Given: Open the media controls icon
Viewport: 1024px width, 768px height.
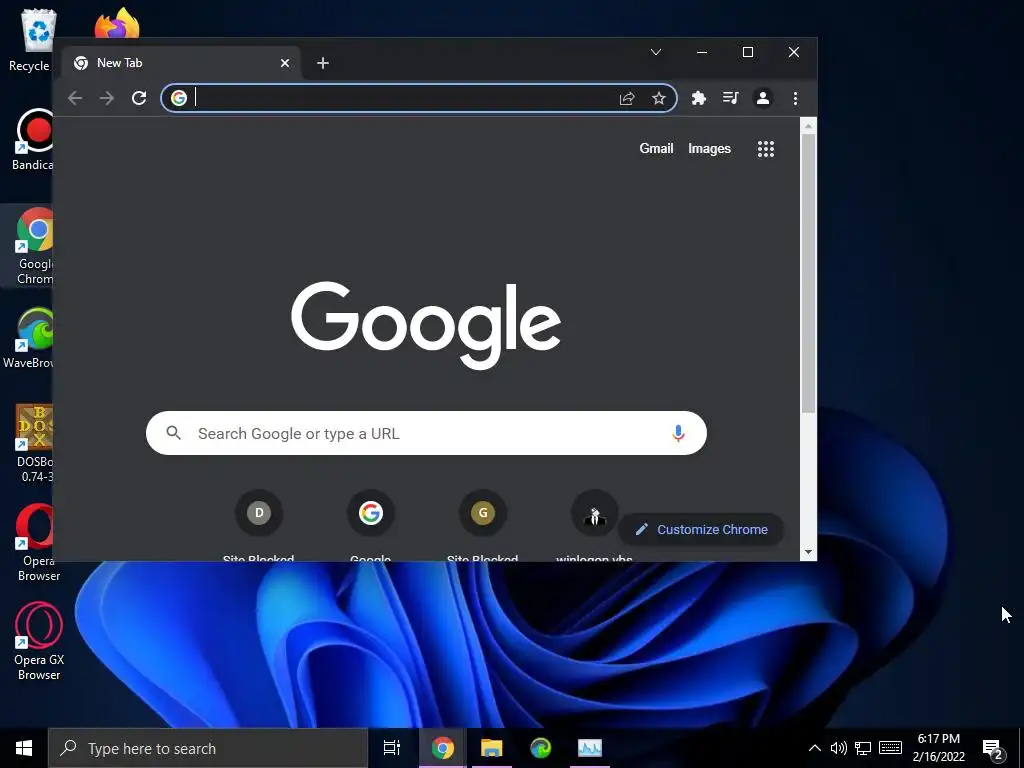Looking at the screenshot, I should coord(731,98).
